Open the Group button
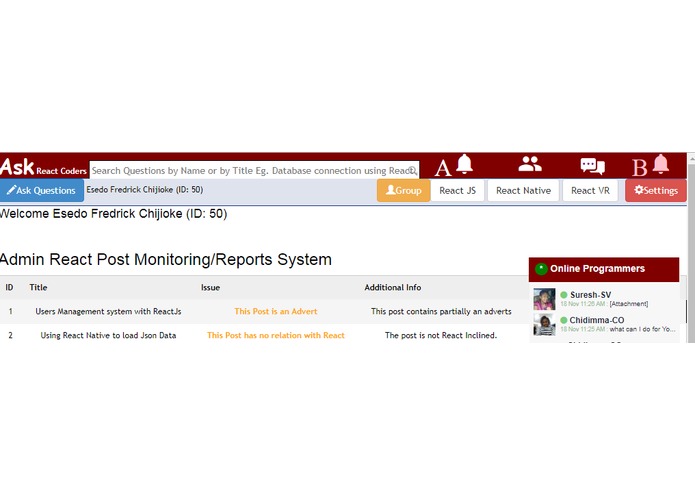695x494 pixels. coord(403,191)
